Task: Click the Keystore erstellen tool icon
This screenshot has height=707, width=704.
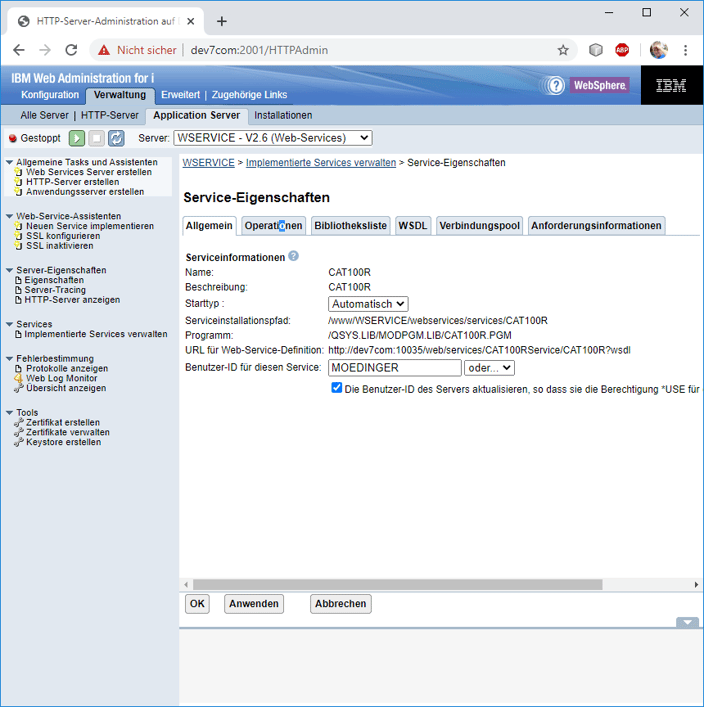Action: pos(18,442)
